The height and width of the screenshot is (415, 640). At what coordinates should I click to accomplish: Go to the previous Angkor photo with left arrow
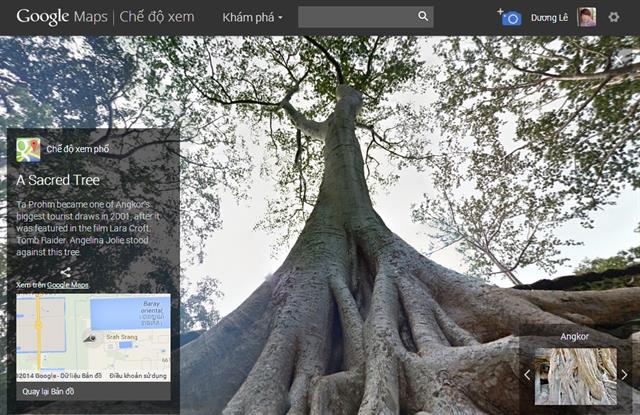pyautogui.click(x=527, y=375)
